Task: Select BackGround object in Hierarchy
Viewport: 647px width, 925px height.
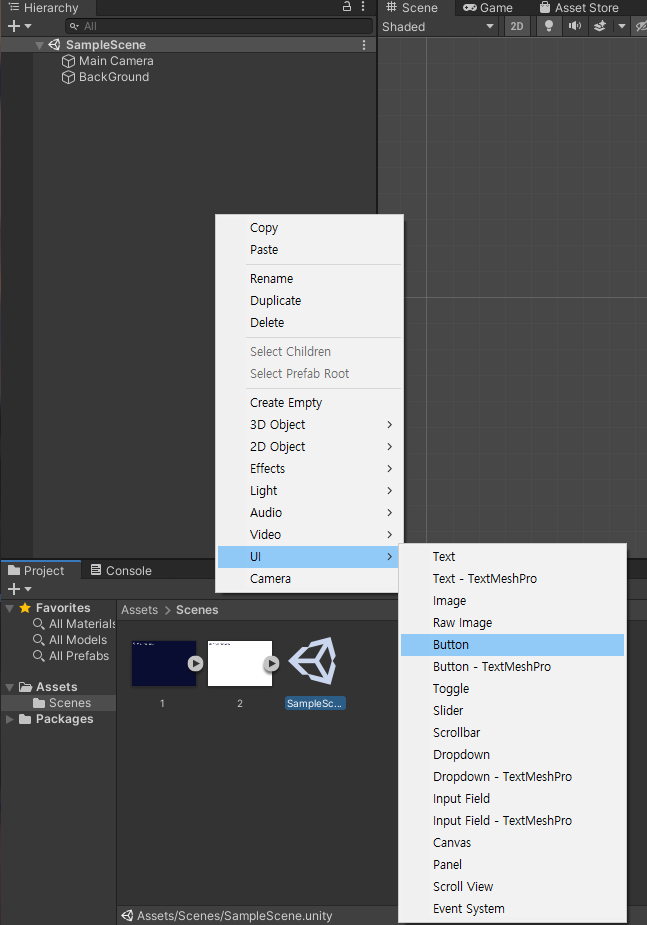Action: tap(114, 77)
